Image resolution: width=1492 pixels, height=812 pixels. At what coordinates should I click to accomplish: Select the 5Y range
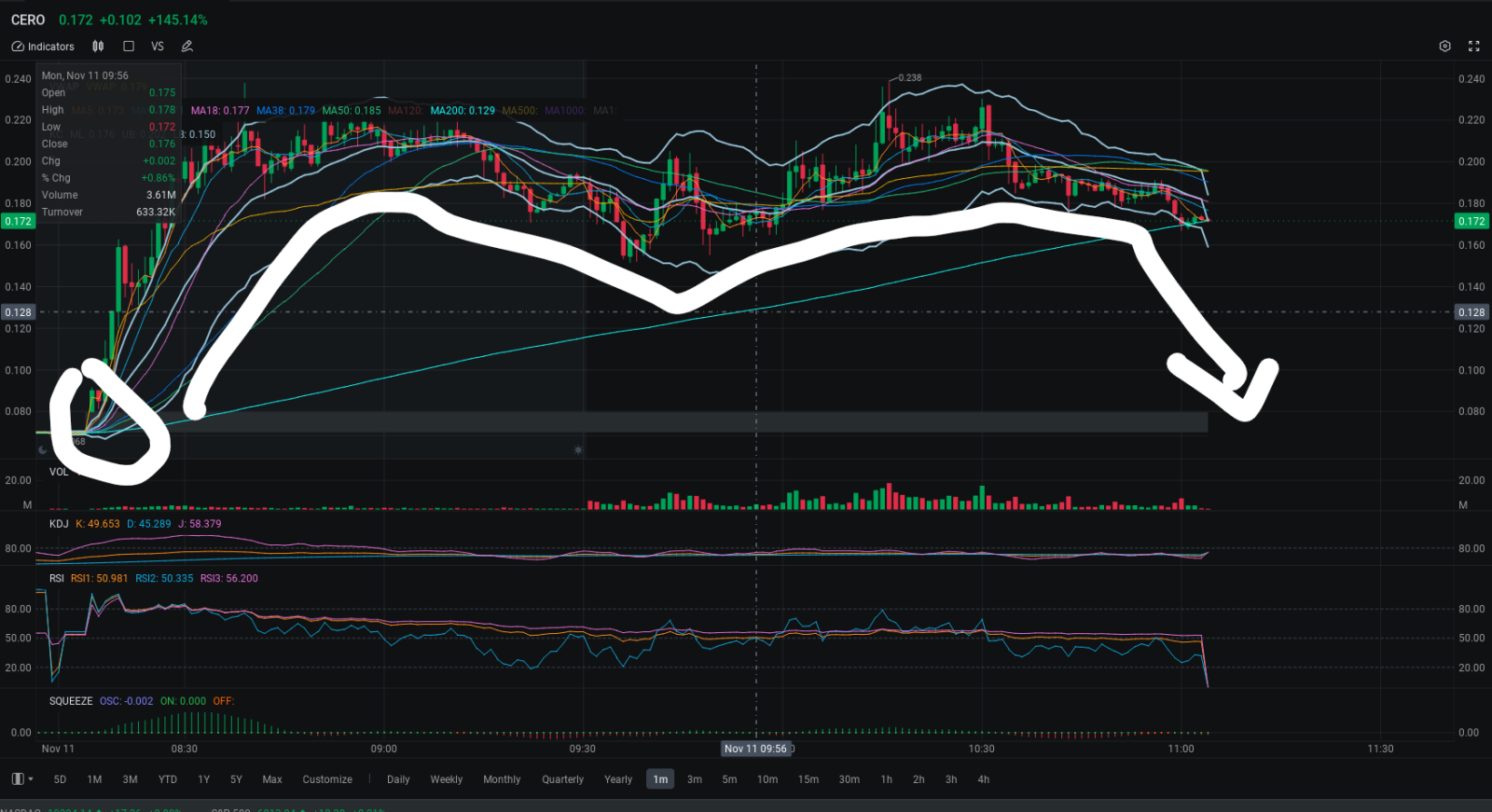point(236,779)
